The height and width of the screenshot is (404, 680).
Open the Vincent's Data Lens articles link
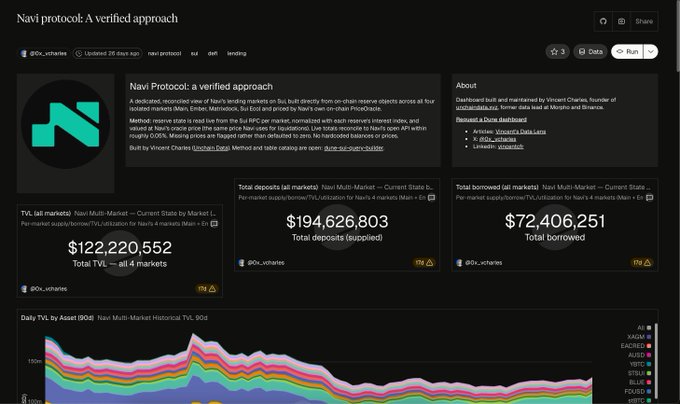click(520, 131)
